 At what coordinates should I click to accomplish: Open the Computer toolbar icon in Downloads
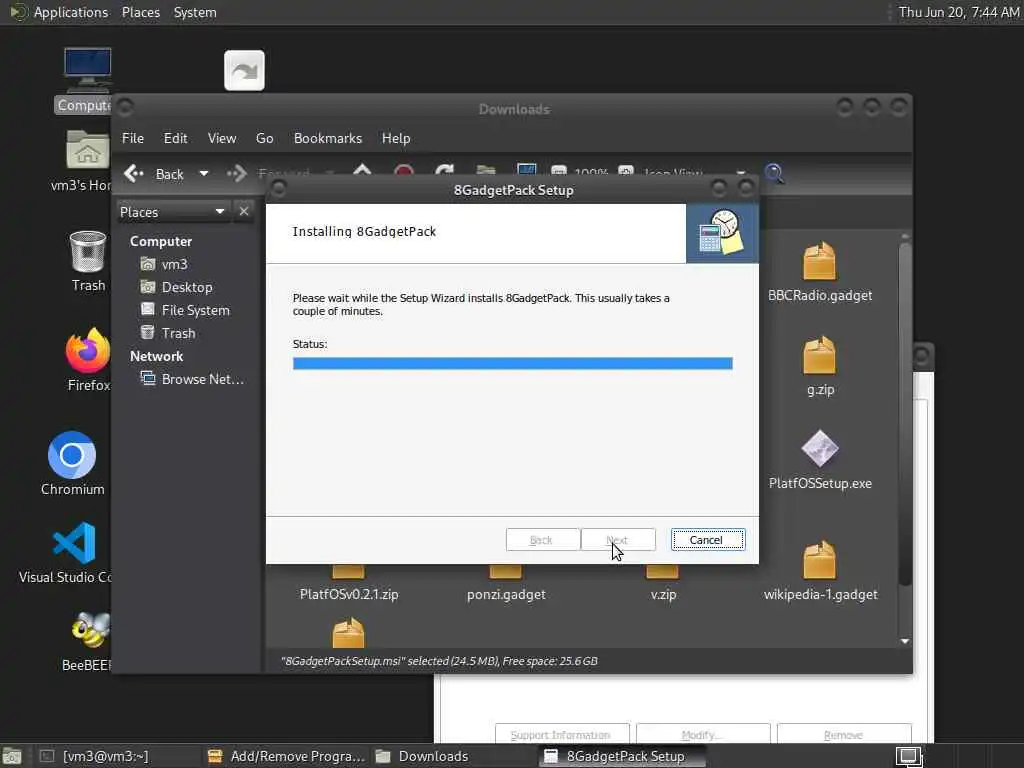526,170
